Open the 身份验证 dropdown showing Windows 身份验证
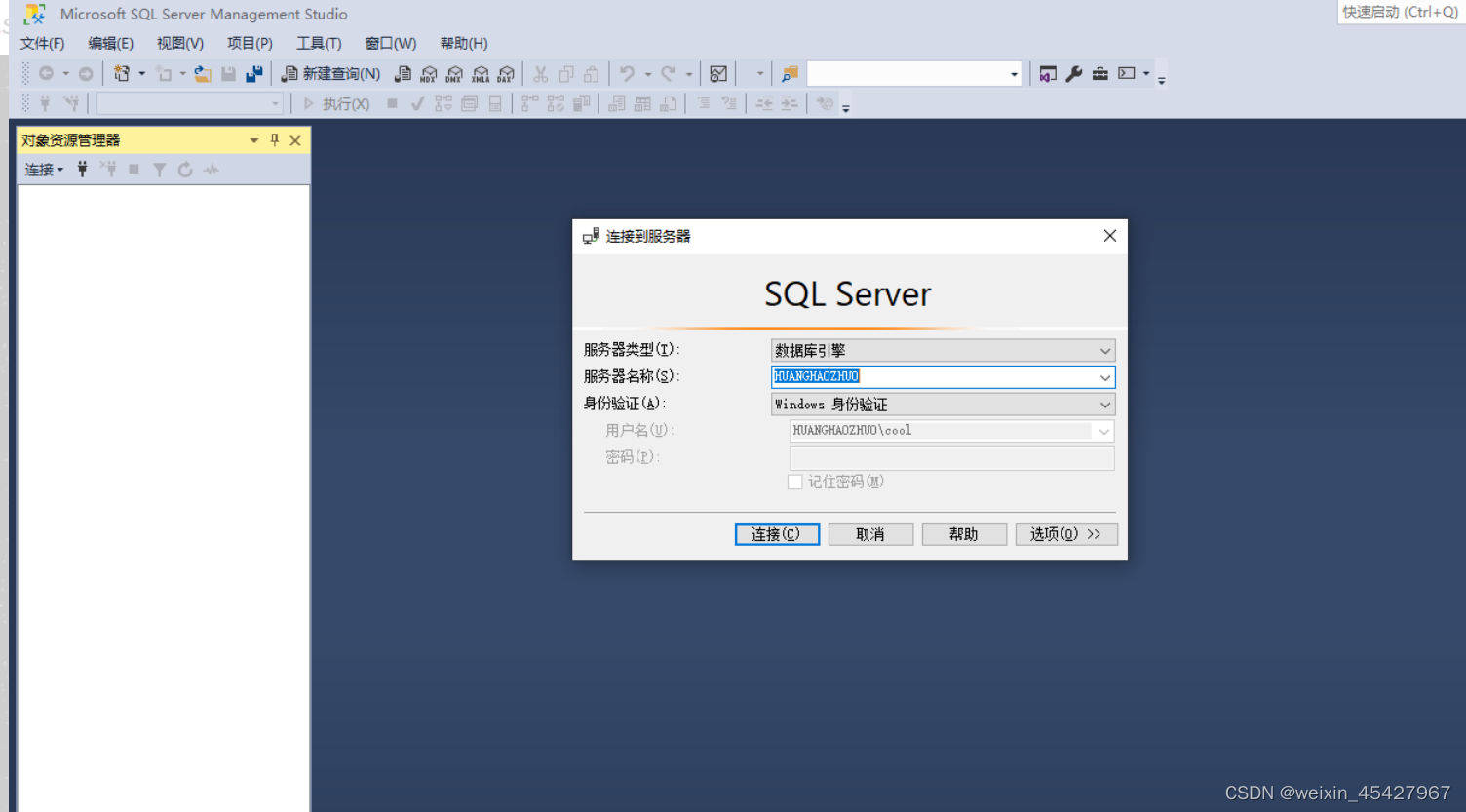This screenshot has height=812, width=1466. [x=943, y=404]
